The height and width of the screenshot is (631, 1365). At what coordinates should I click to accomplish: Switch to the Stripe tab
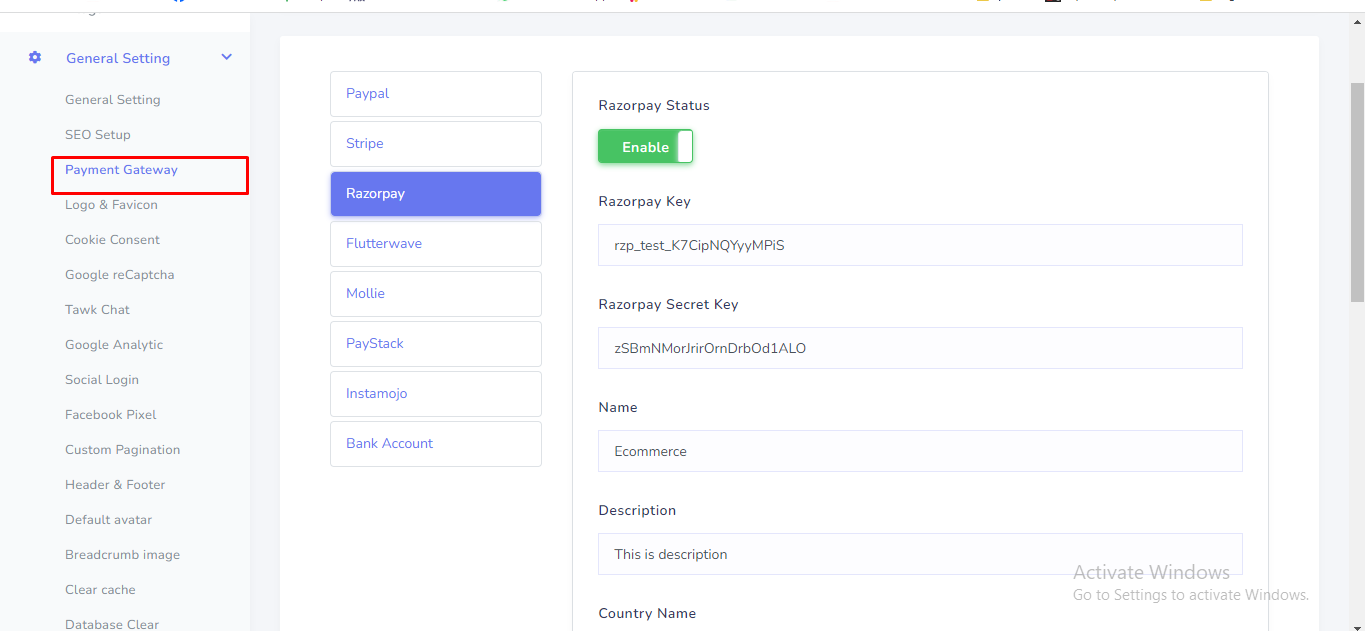pos(435,144)
